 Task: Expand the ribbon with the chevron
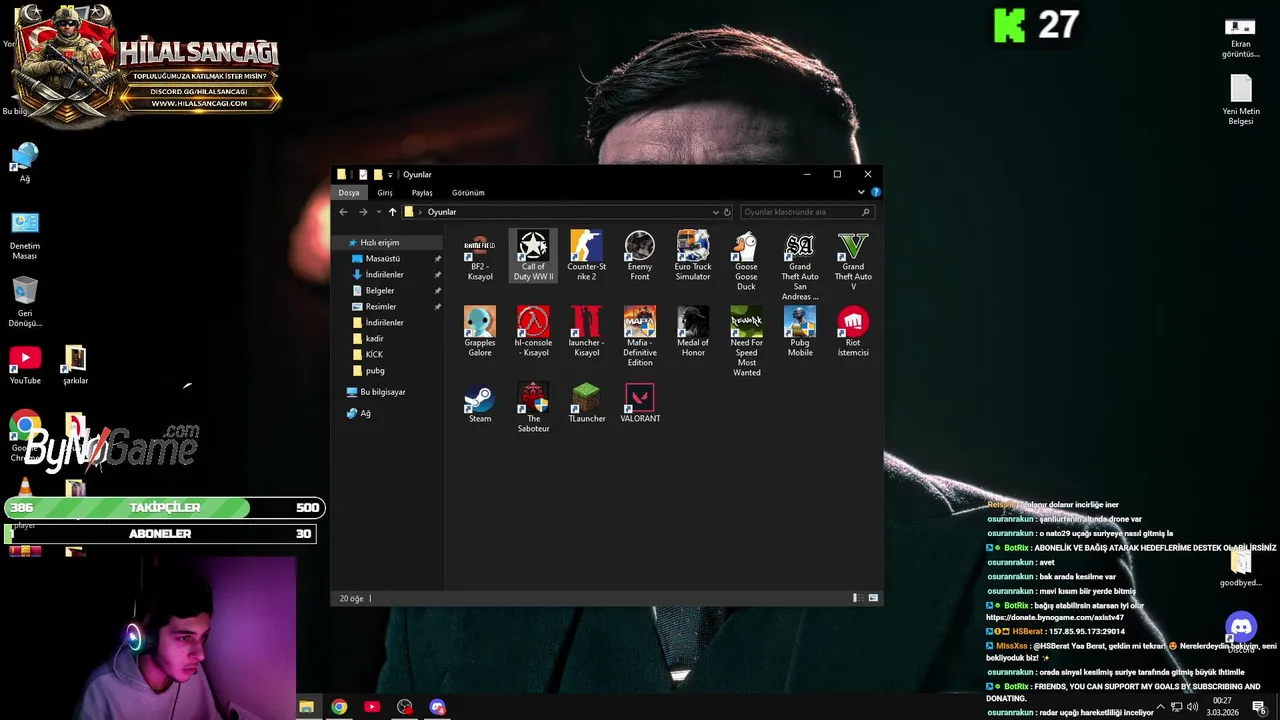point(861,192)
